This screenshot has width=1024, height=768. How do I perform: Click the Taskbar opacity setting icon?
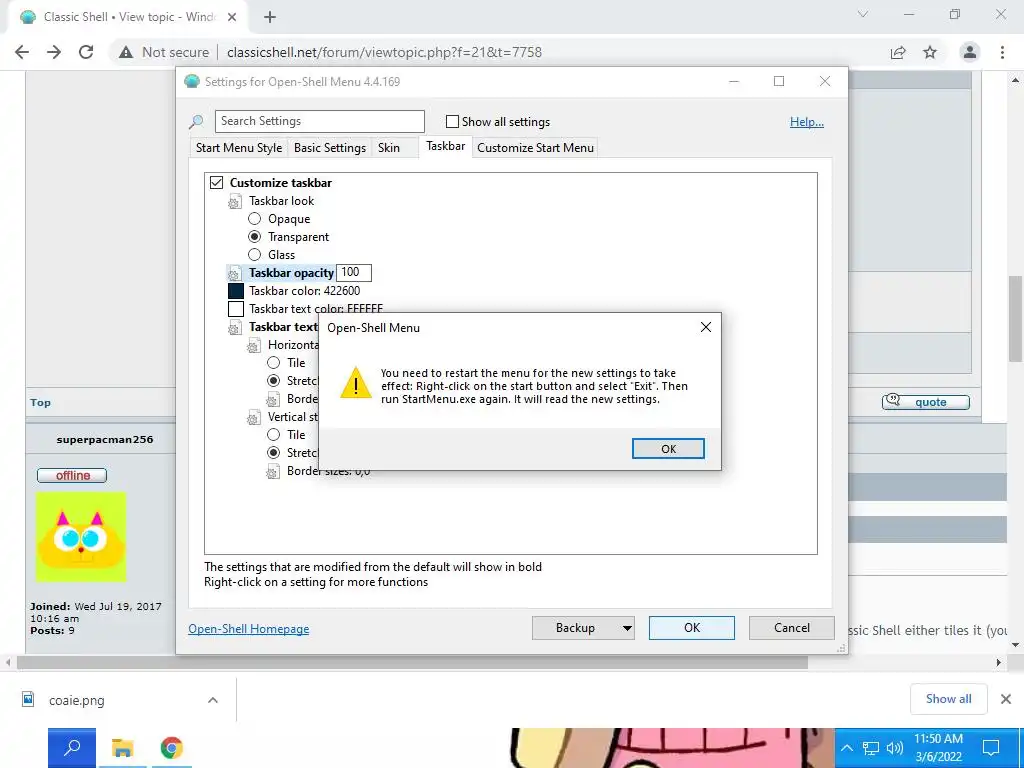(x=234, y=274)
